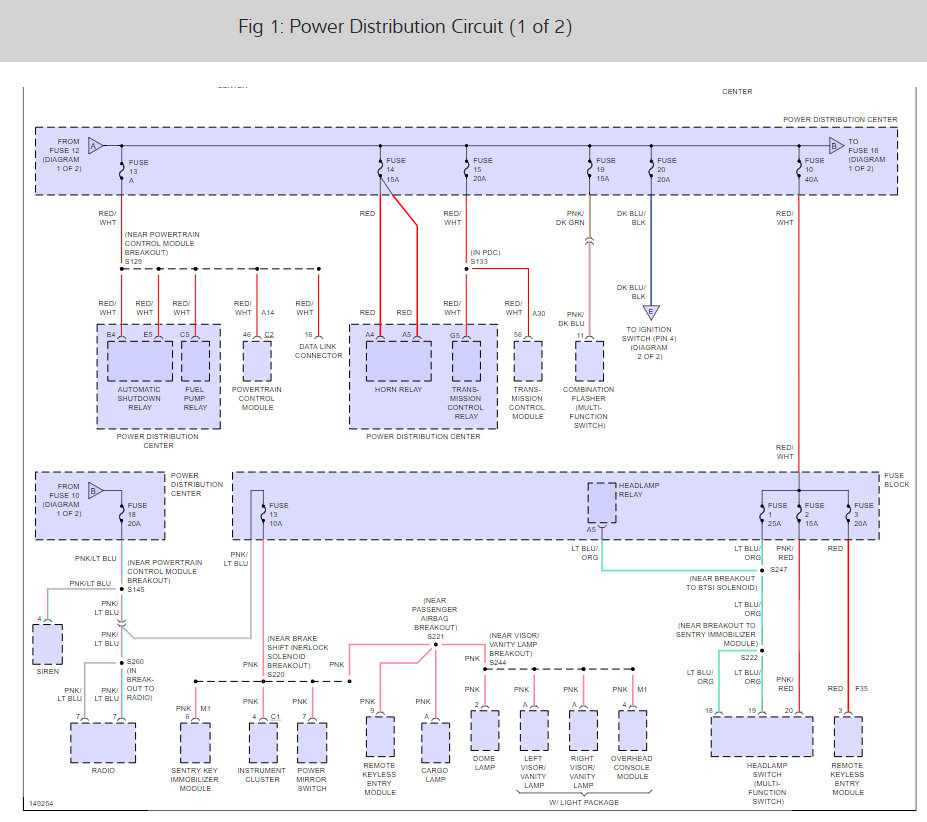This screenshot has height=822, width=927.
Task: Click triangle connector B leading to Fuse 18
Action: click(x=836, y=145)
